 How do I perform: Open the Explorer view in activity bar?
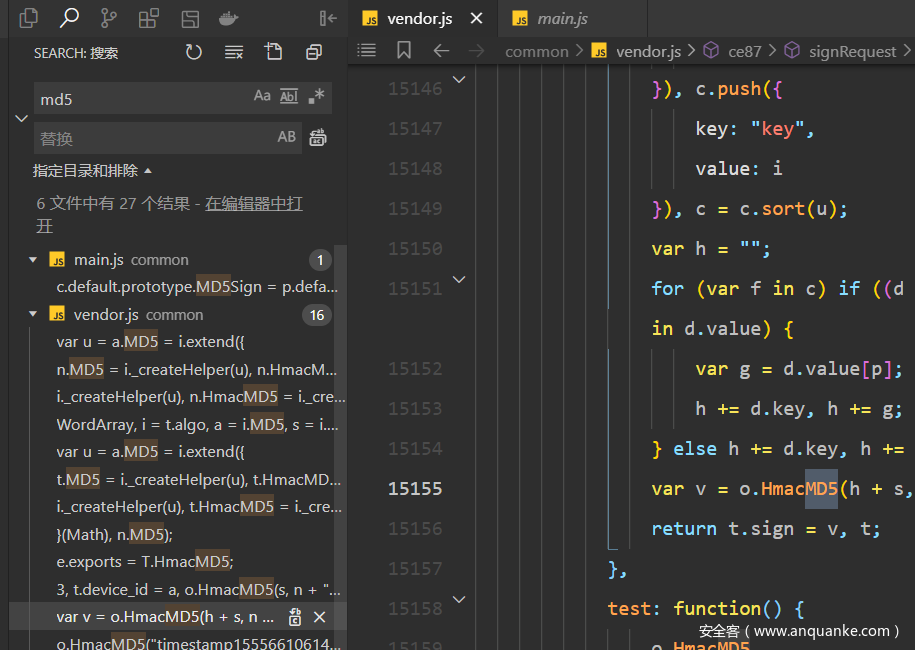(x=29, y=18)
